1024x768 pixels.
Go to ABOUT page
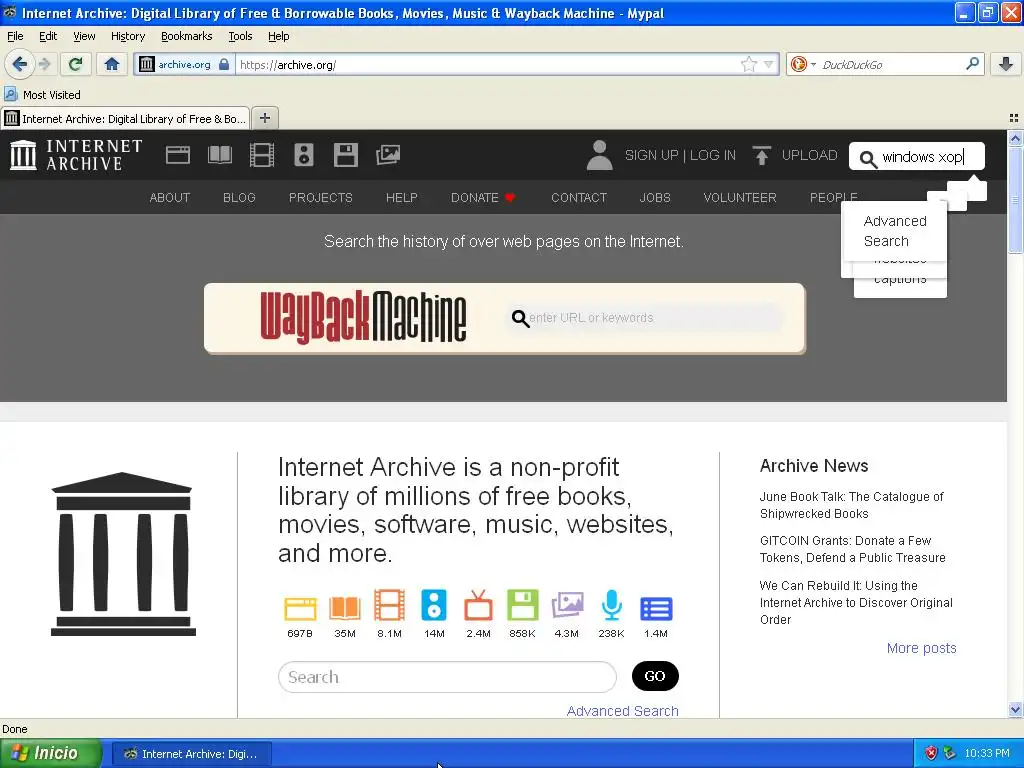170,197
